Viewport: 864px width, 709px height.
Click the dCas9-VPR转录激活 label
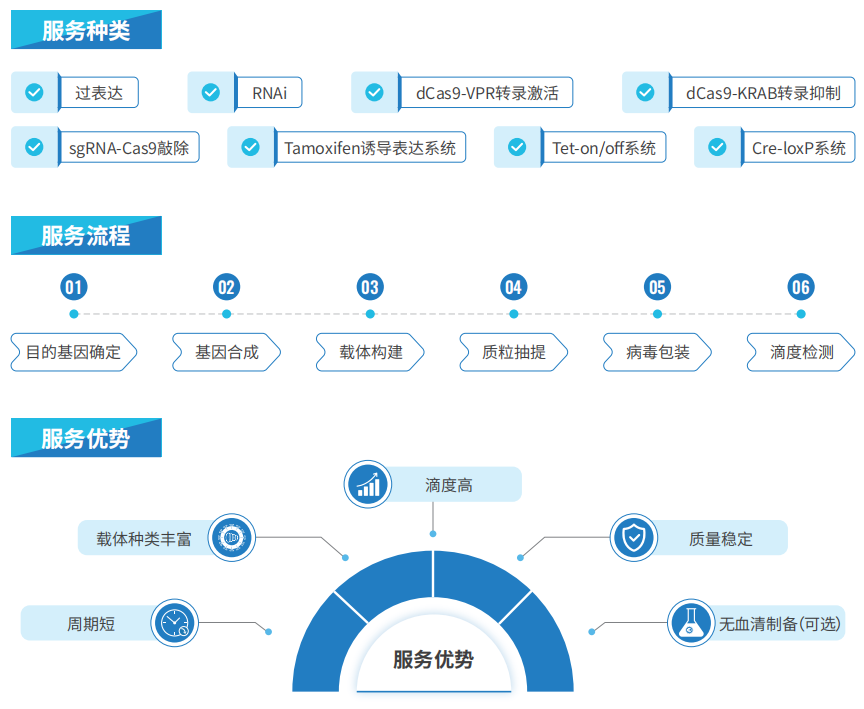click(x=487, y=92)
